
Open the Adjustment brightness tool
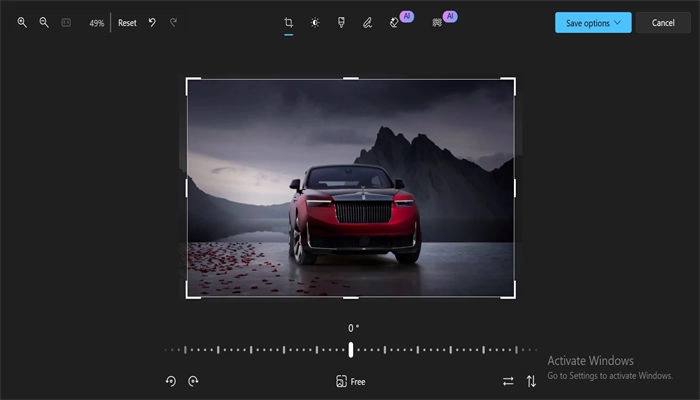coord(315,22)
